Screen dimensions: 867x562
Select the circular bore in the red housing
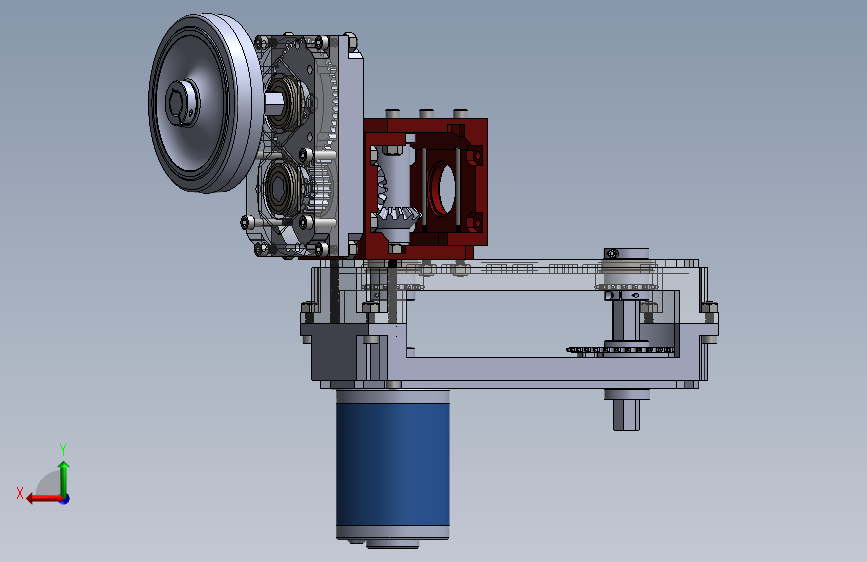tap(442, 189)
